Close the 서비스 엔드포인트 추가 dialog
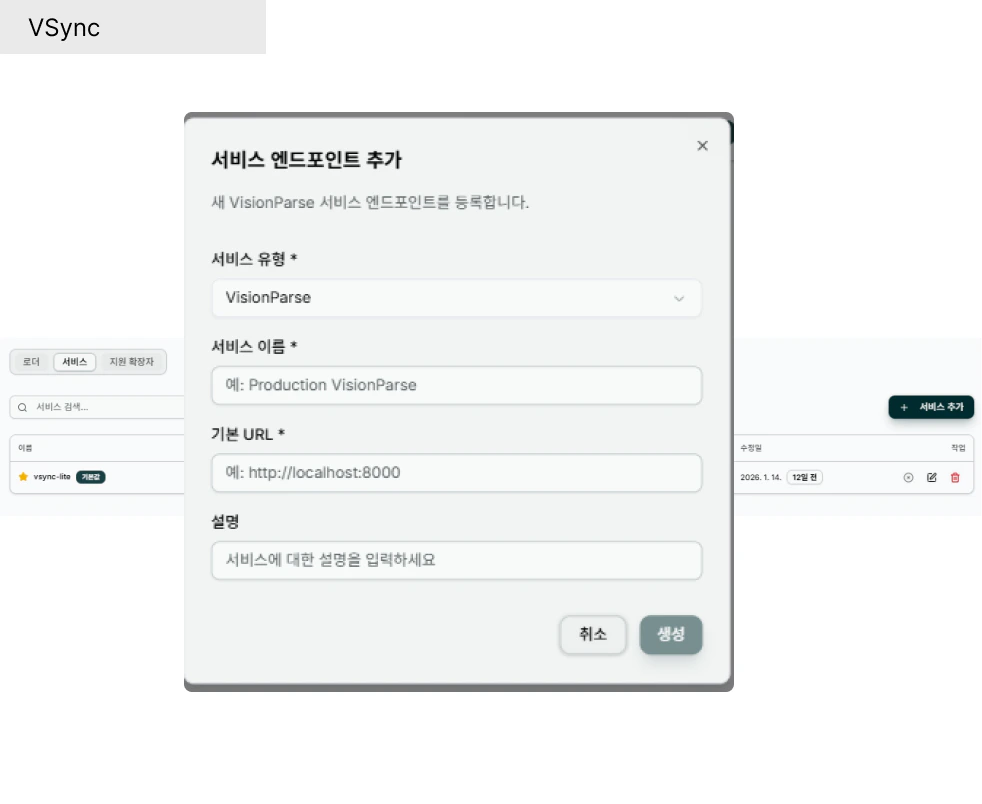This screenshot has width=982, height=804. point(702,145)
